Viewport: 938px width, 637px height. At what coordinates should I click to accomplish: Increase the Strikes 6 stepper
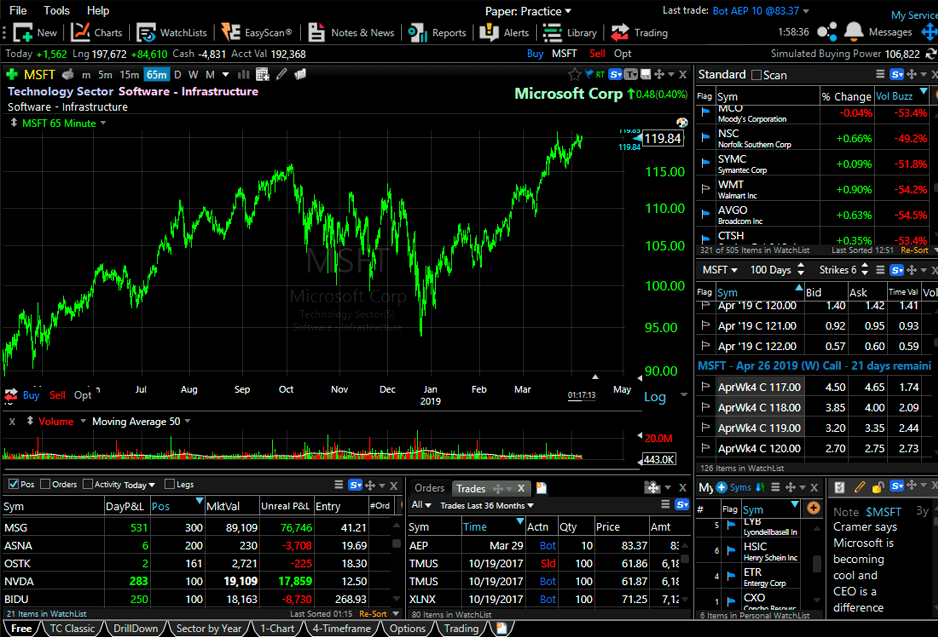[864, 266]
